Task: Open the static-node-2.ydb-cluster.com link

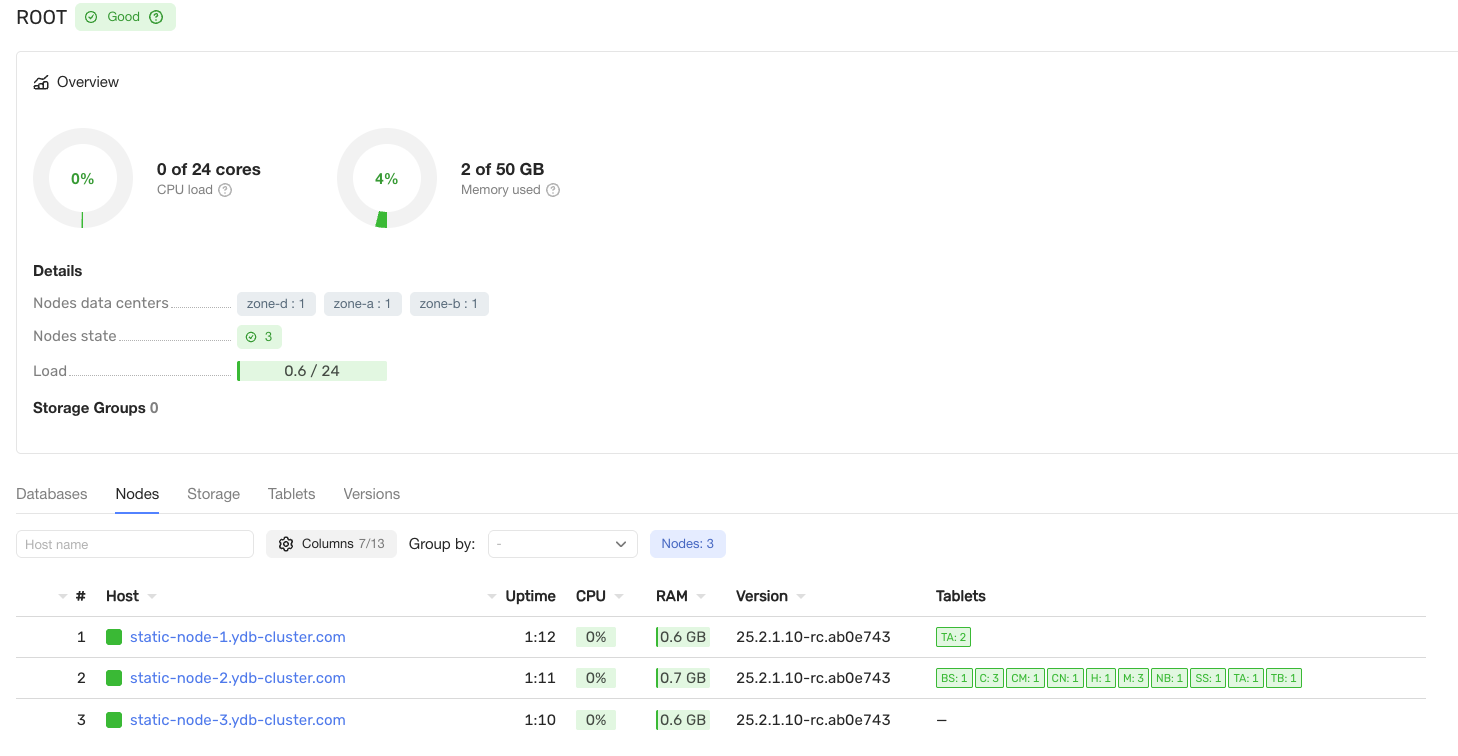Action: coord(237,678)
